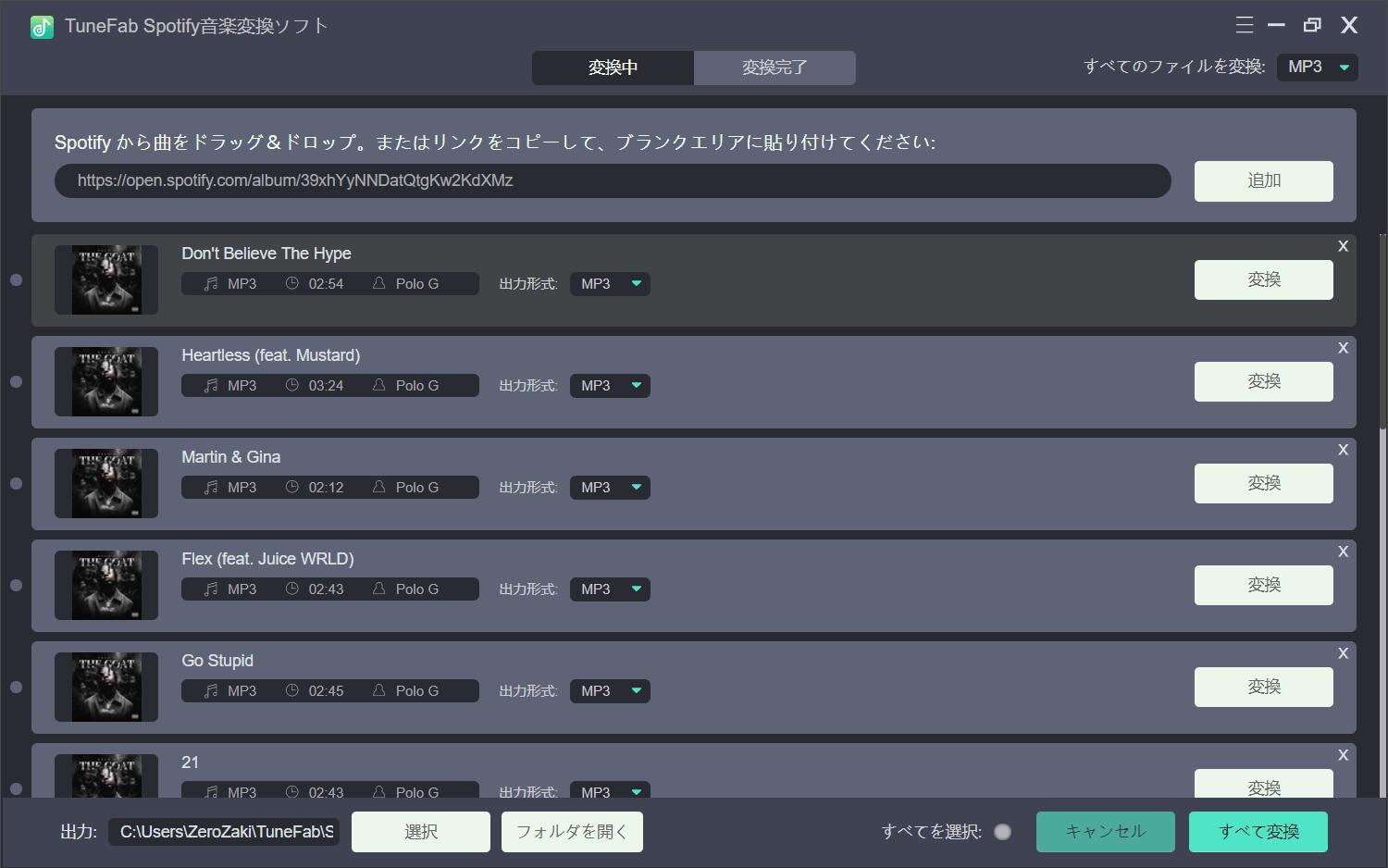The height and width of the screenshot is (868, 1388).
Task: Click the output path field
Action: point(224,832)
